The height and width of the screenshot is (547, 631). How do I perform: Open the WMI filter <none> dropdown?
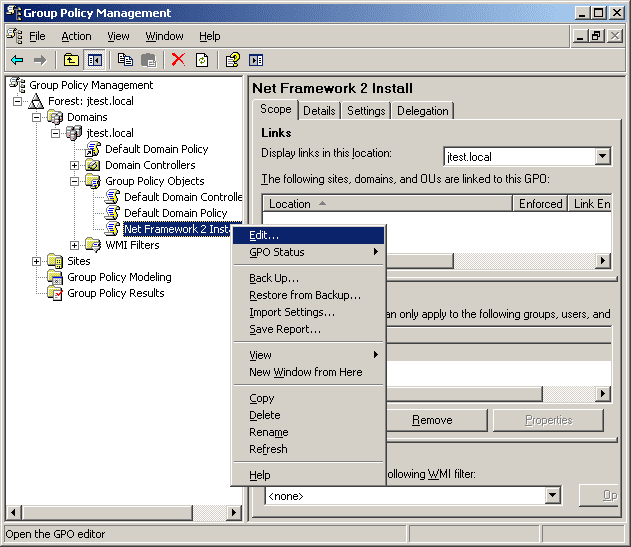tap(553, 495)
